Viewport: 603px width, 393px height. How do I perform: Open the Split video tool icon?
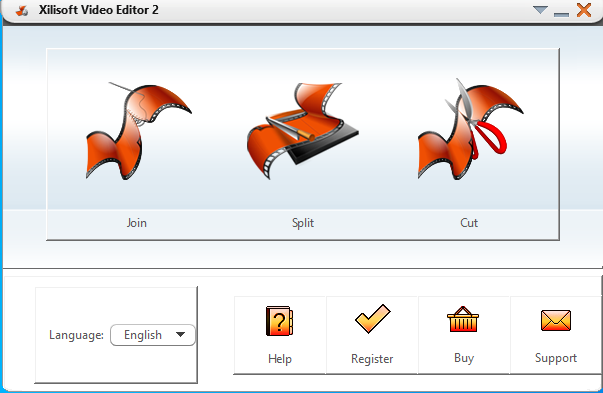303,131
